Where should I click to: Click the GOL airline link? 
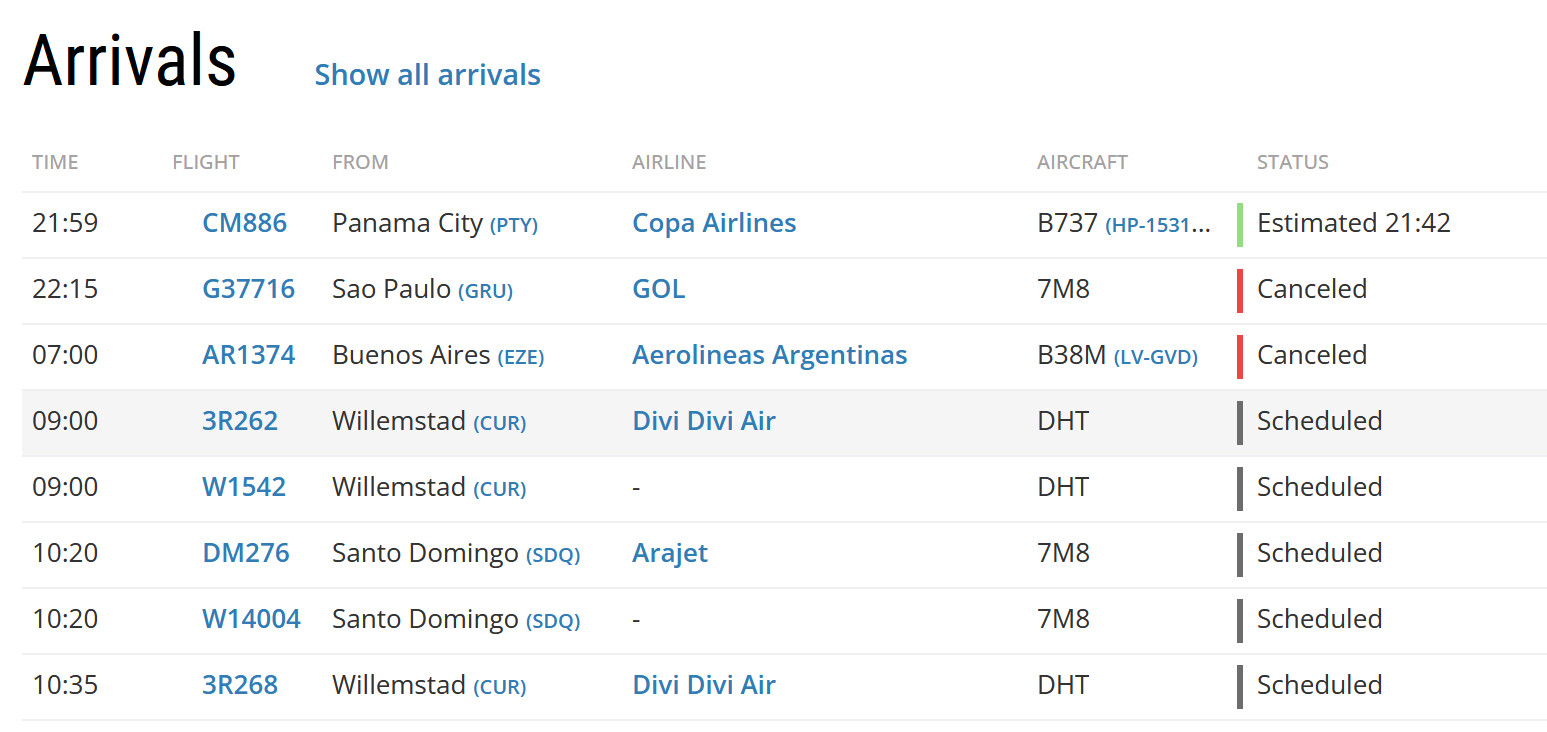coord(658,289)
